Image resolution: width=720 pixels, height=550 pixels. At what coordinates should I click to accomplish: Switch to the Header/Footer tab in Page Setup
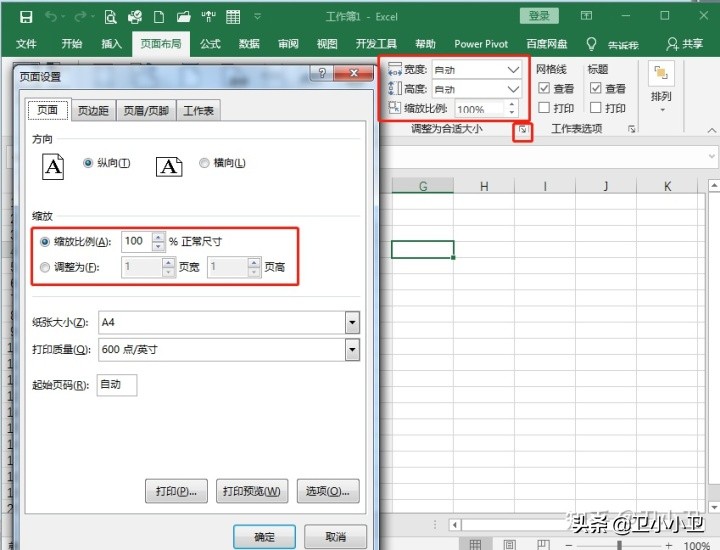click(x=146, y=111)
